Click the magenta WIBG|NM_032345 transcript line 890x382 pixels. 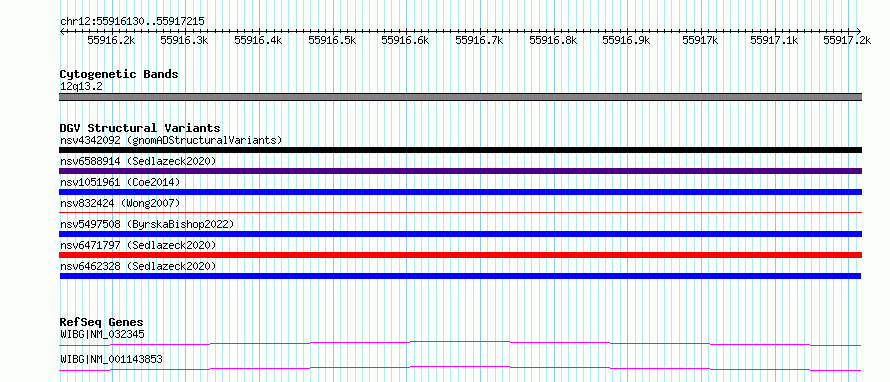460,343
